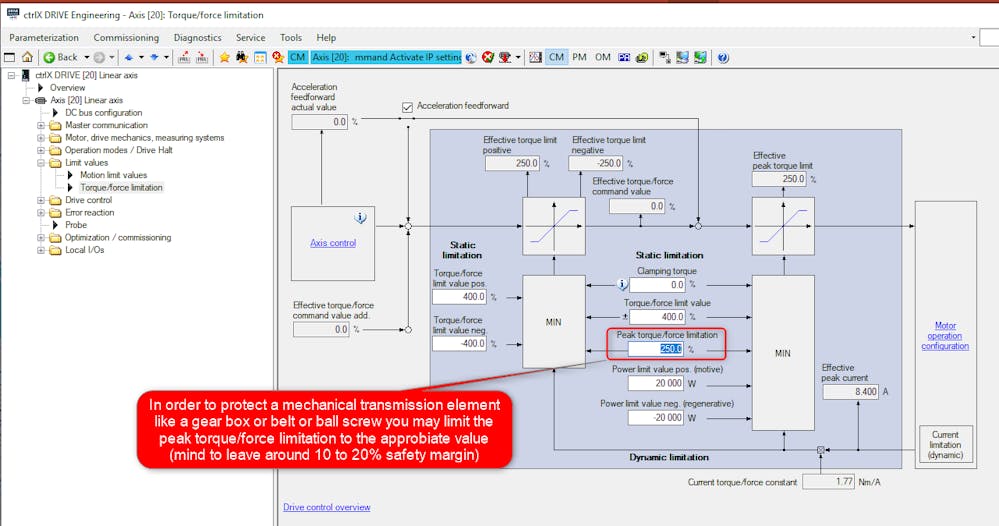Expand Optimization / commissioning folder
Screen dimensions: 999x526
tap(41, 238)
